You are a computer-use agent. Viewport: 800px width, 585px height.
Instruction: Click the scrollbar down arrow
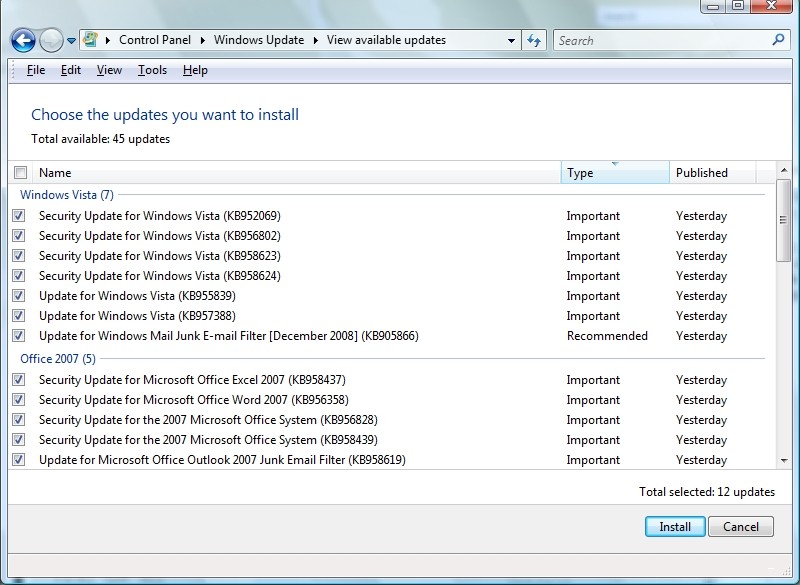[x=784, y=461]
